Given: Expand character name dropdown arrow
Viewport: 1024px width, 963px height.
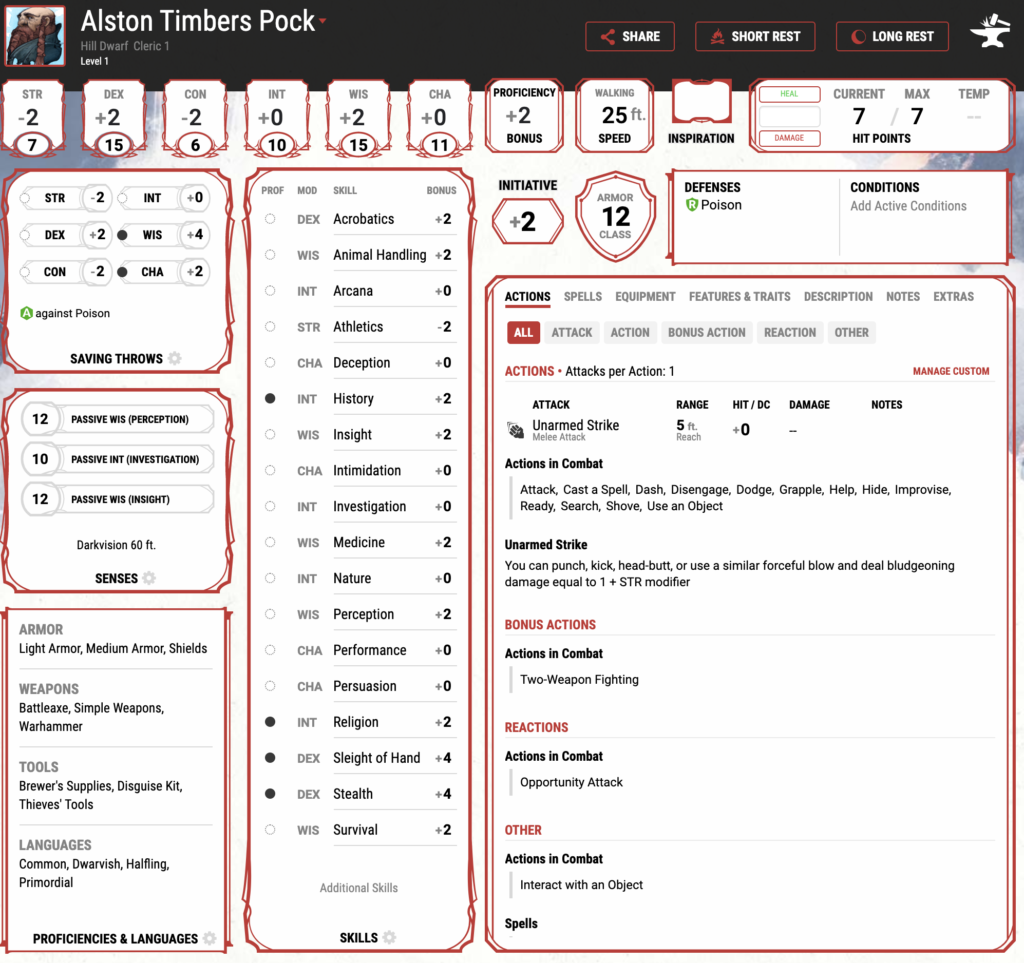Looking at the screenshot, I should coord(323,22).
